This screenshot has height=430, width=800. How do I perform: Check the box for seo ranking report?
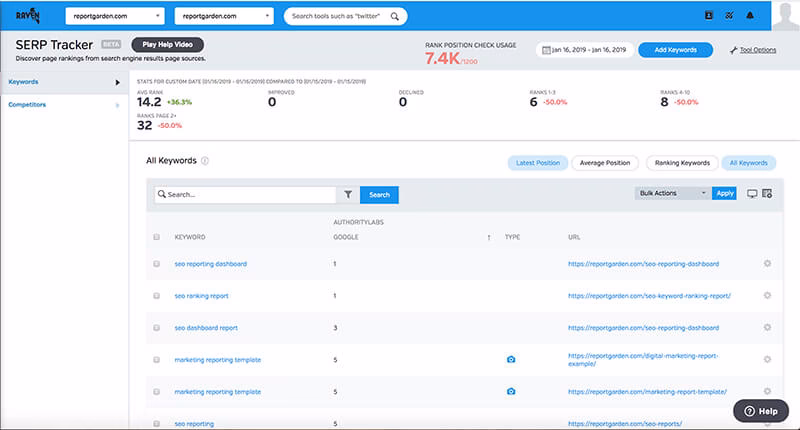pyautogui.click(x=156, y=296)
